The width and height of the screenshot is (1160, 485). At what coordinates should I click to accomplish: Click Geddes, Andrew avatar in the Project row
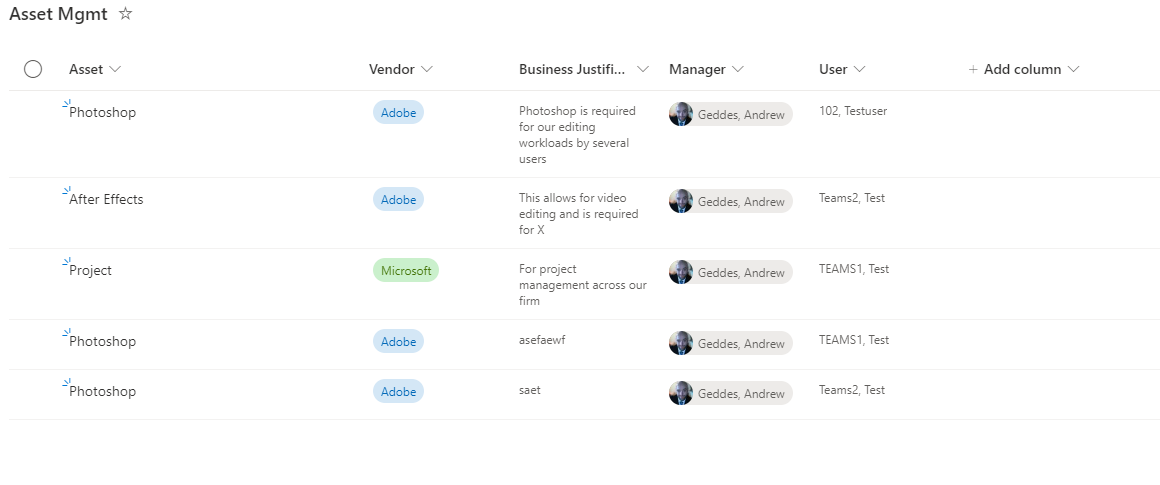click(681, 272)
